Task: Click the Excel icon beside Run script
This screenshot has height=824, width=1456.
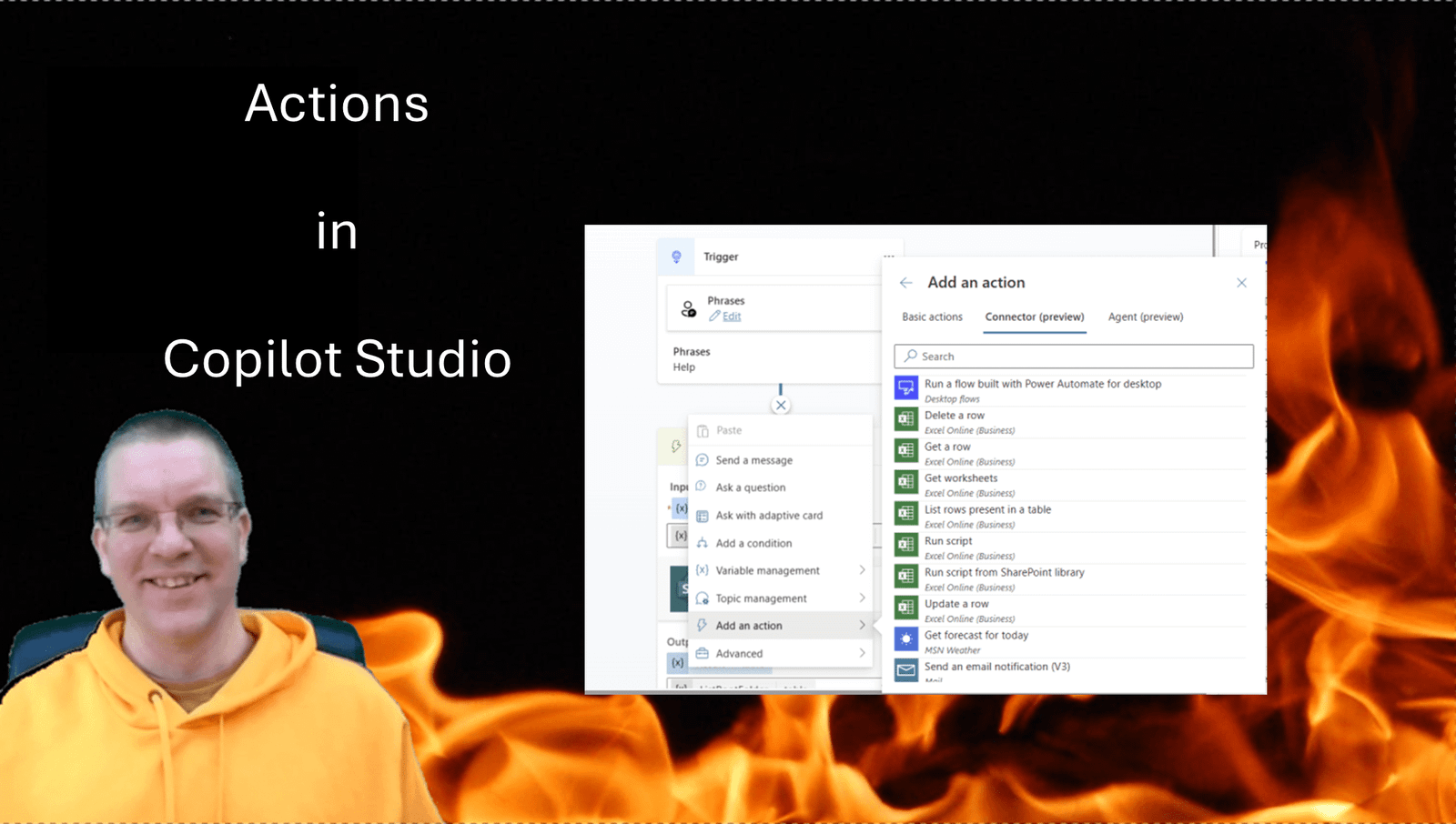Action: [906, 545]
